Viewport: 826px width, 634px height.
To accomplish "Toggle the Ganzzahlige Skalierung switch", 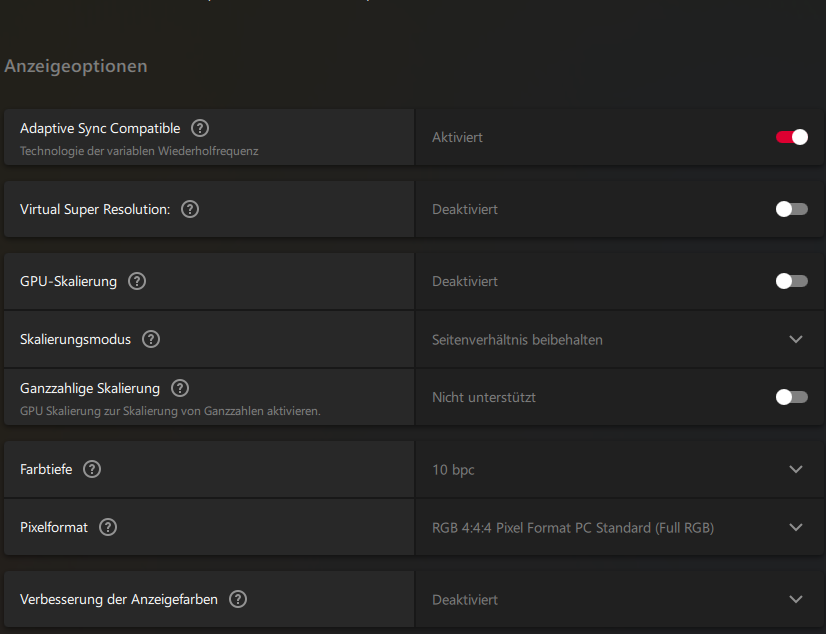I will [x=792, y=397].
